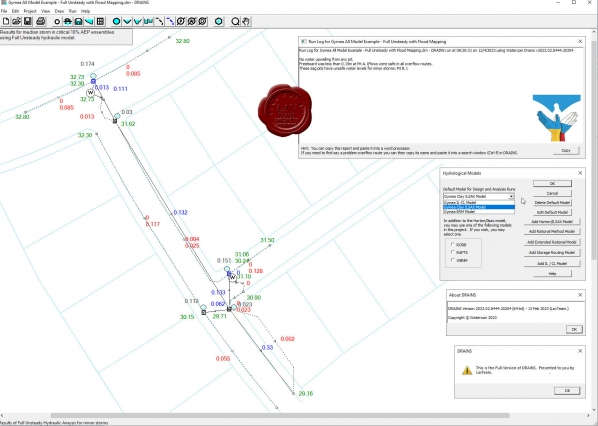The width and height of the screenshot is (598, 426).
Task: Choose the last model in dropdown list
Action: 479,211
